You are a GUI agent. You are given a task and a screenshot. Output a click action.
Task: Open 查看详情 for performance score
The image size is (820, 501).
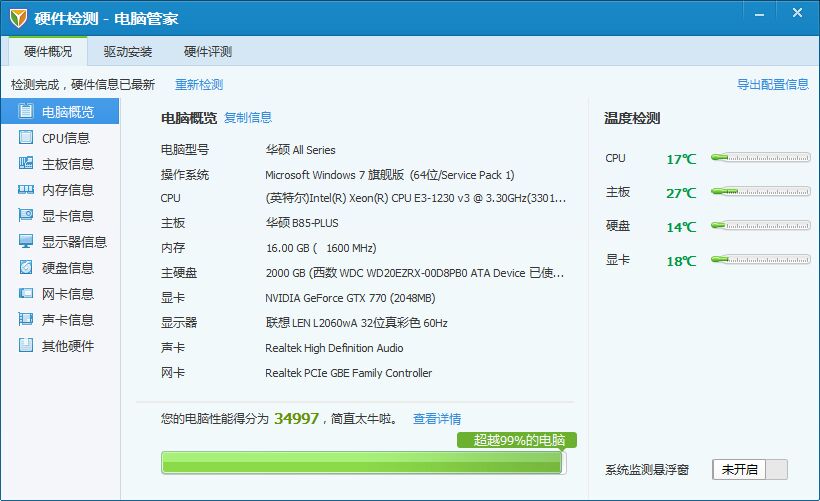[x=437, y=419]
